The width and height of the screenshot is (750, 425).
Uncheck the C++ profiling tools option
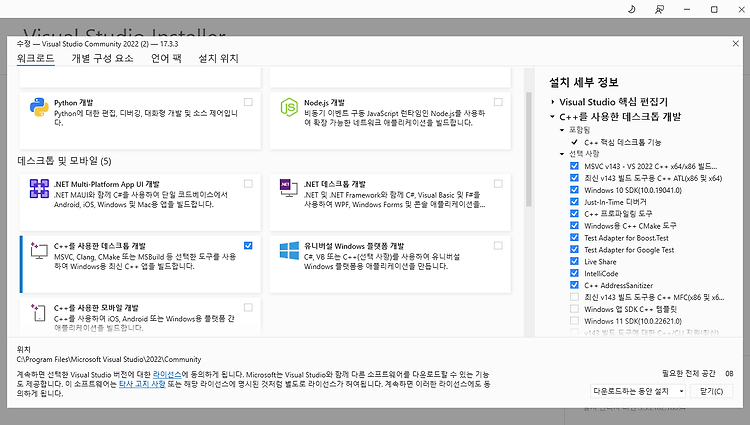[x=574, y=214]
